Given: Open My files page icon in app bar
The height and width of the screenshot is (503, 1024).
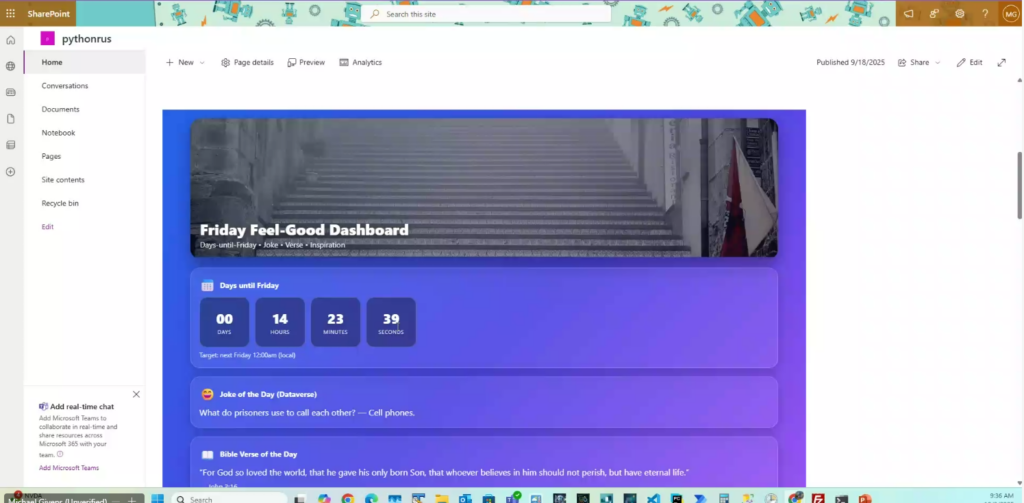Looking at the screenshot, I should (10, 119).
